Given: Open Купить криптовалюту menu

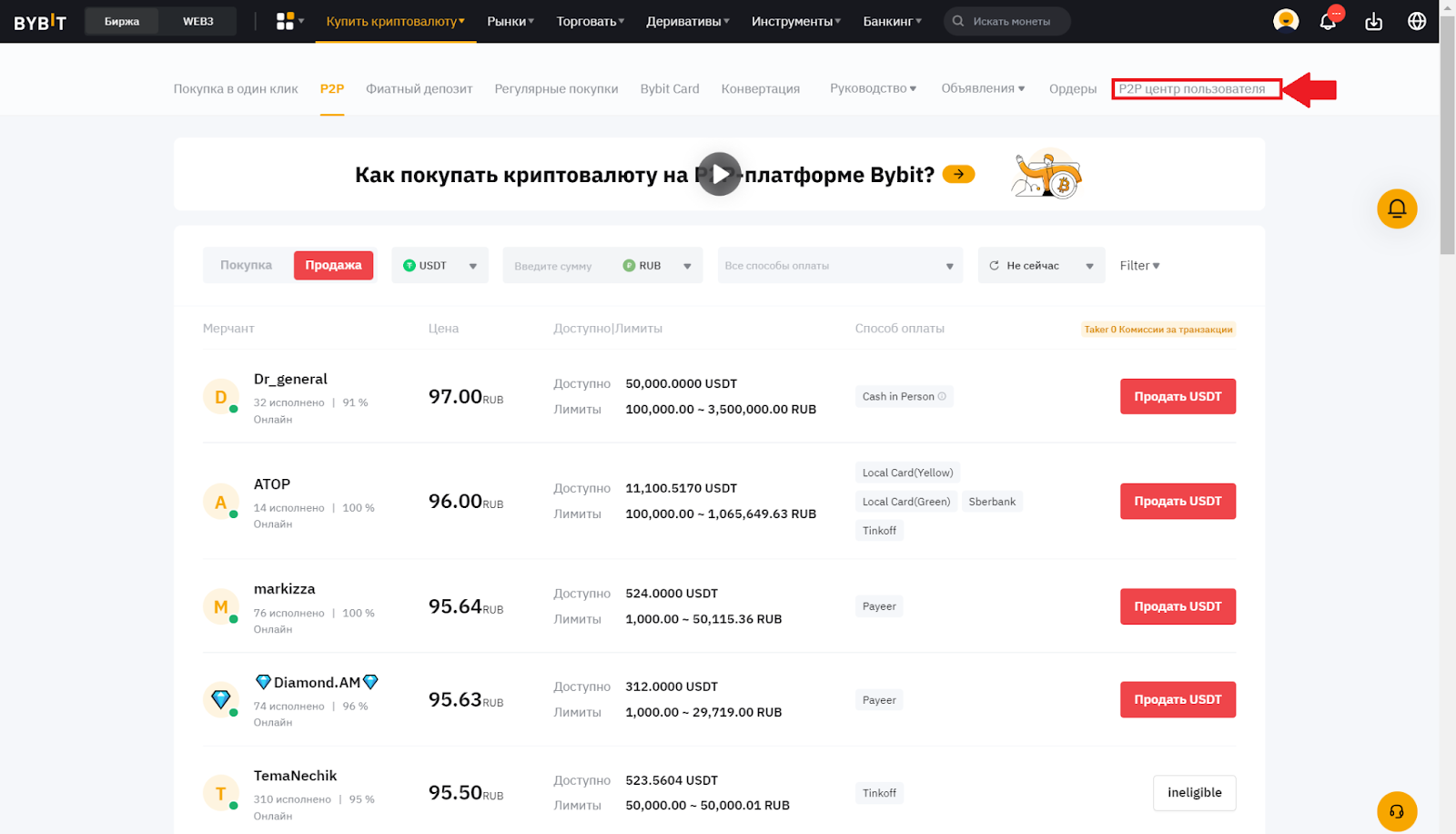Looking at the screenshot, I should [396, 21].
